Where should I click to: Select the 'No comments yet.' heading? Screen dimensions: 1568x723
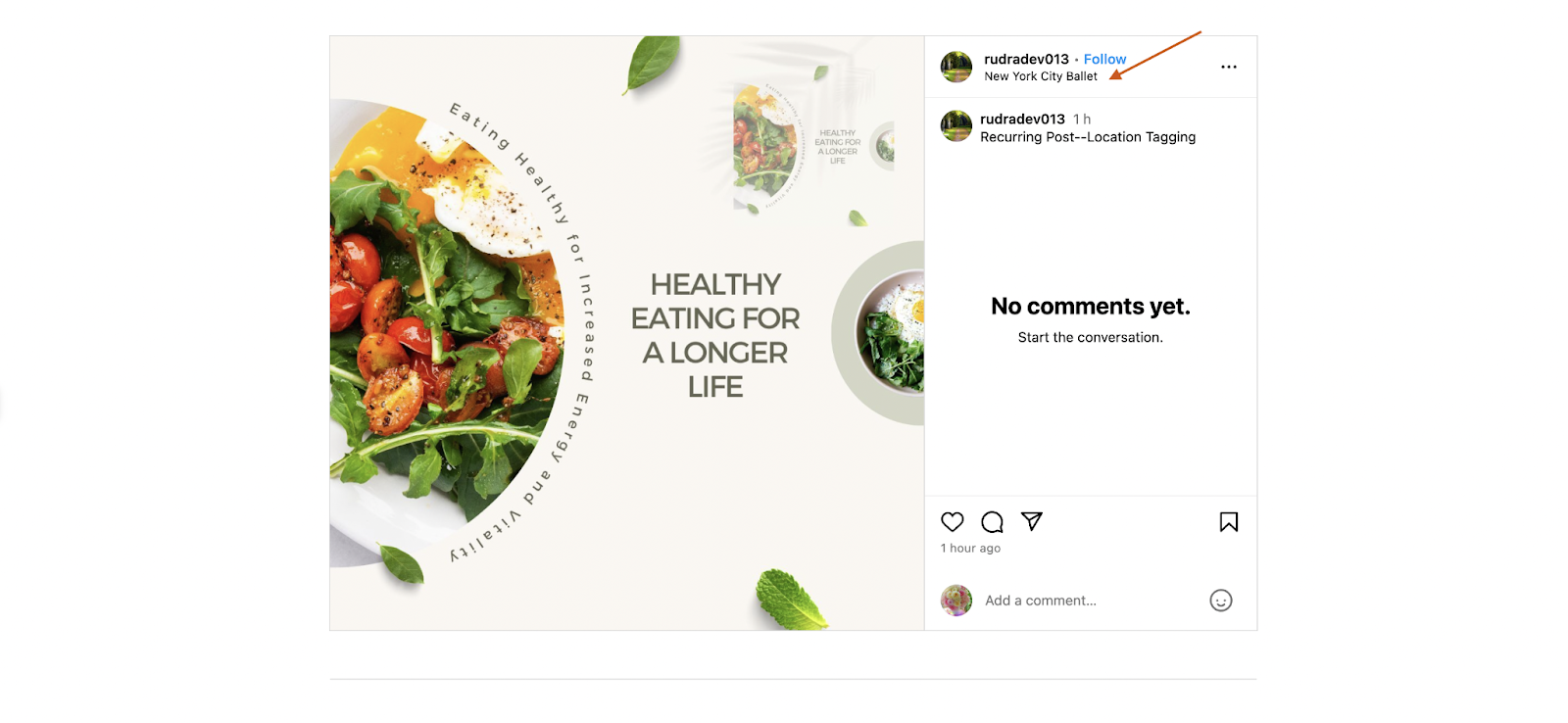pyautogui.click(x=1091, y=307)
